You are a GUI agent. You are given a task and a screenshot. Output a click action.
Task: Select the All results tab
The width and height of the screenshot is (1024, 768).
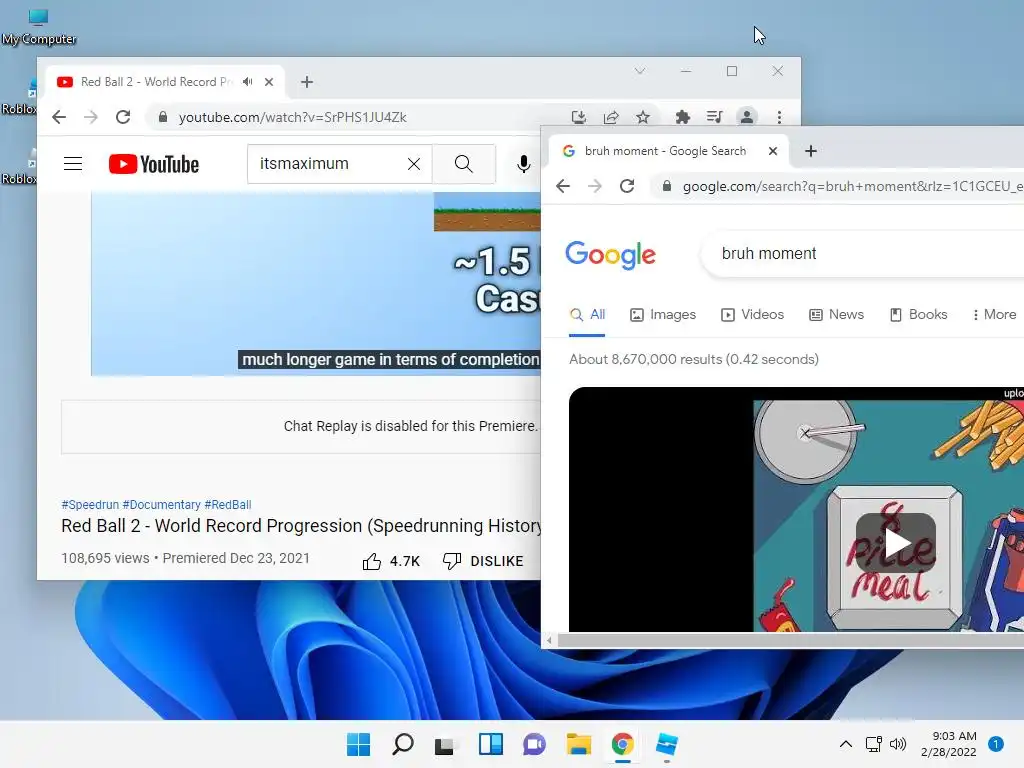pos(587,315)
